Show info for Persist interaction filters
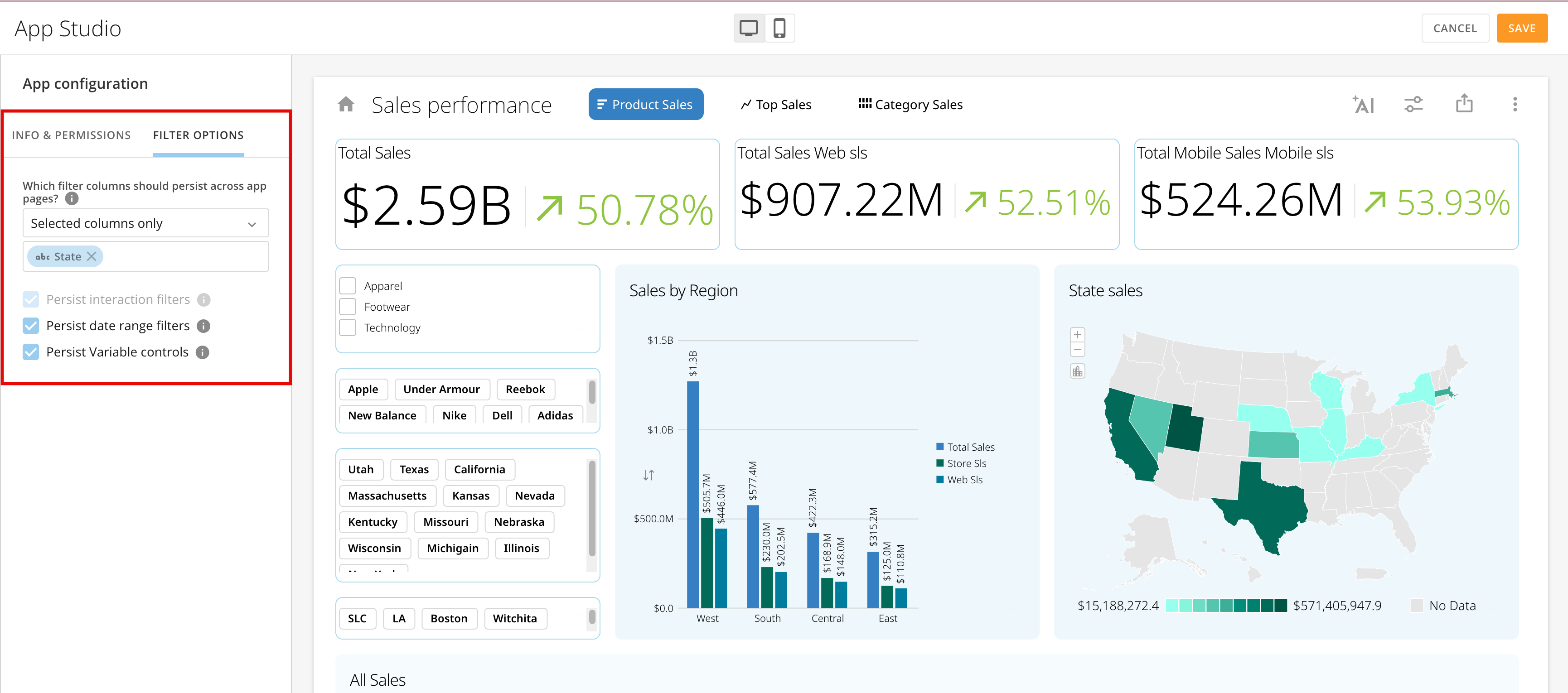The height and width of the screenshot is (693, 1568). coord(204,300)
